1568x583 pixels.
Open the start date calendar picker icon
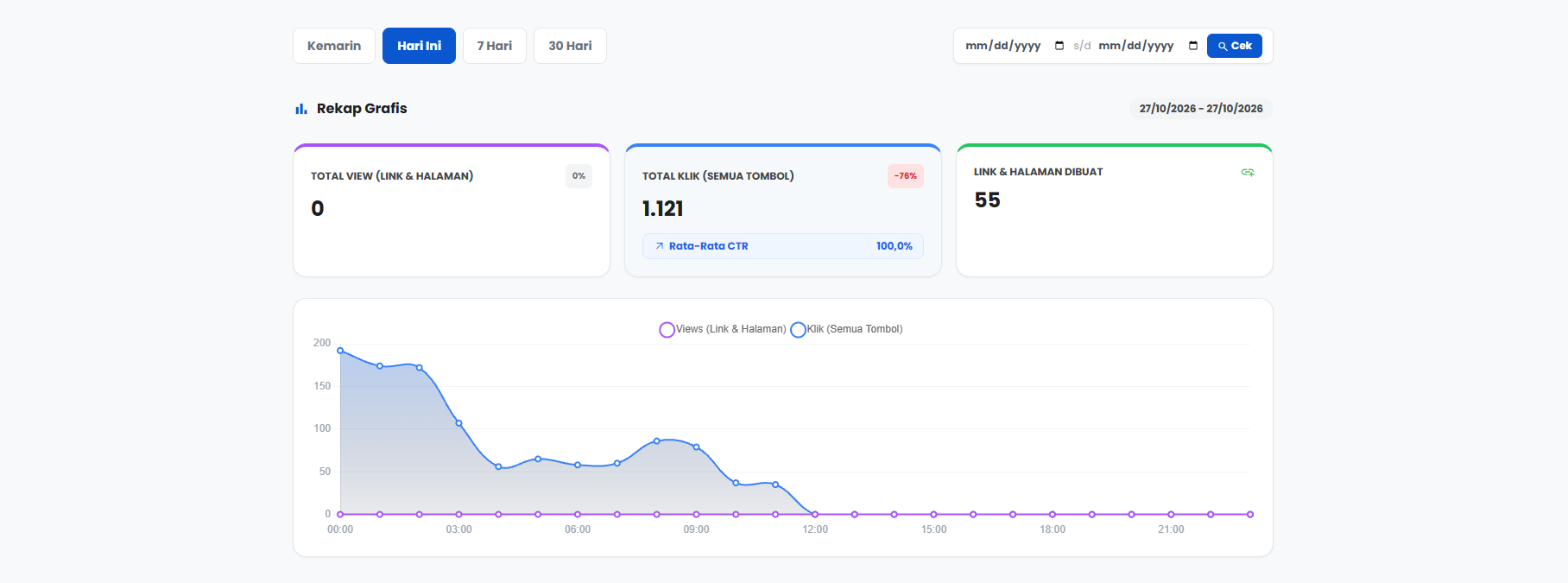pyautogui.click(x=1059, y=46)
